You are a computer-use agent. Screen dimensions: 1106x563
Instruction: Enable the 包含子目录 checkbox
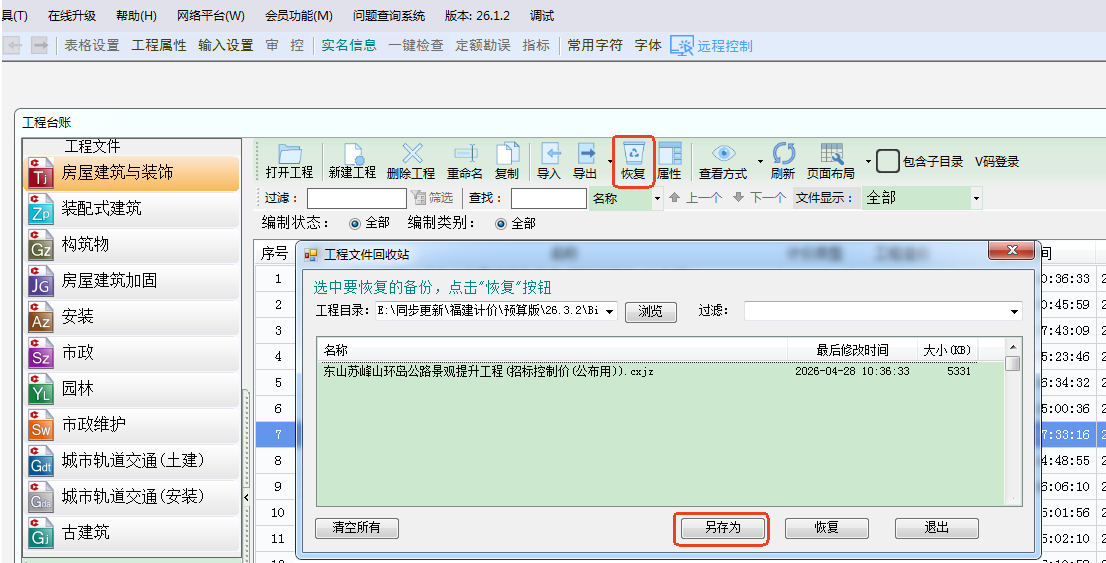(x=888, y=161)
